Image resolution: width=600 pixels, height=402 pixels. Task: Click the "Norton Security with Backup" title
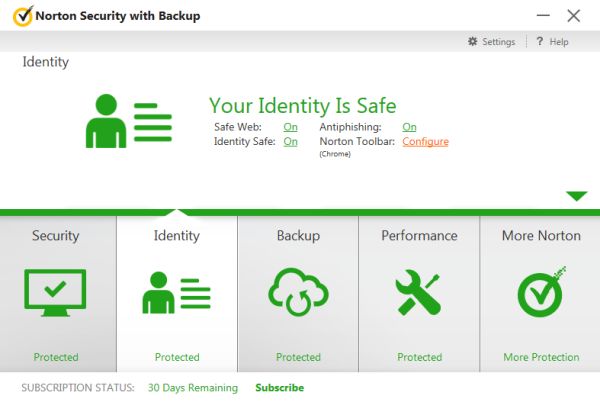(118, 16)
